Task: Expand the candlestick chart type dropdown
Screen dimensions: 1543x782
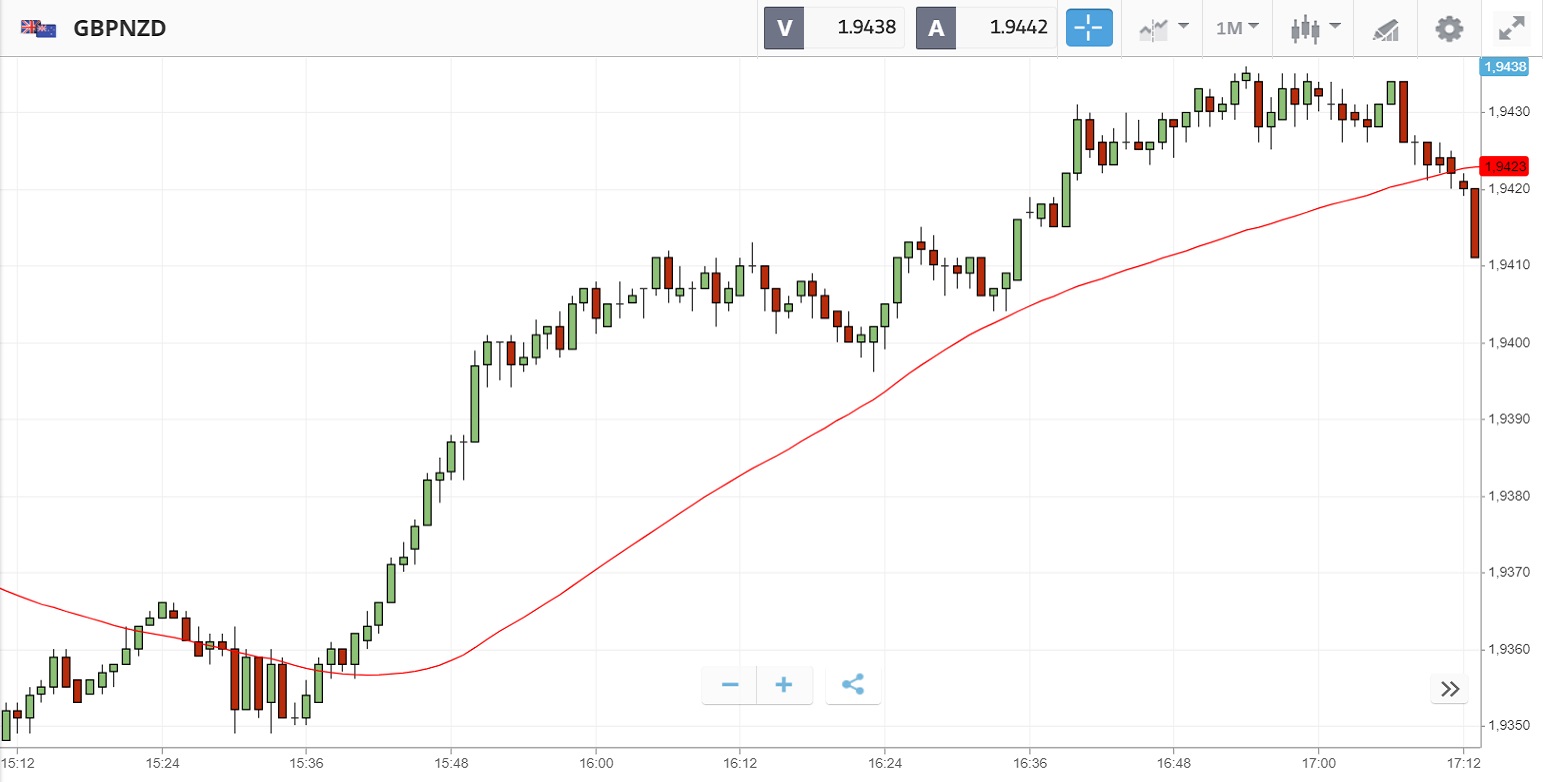Action: [x=1313, y=28]
